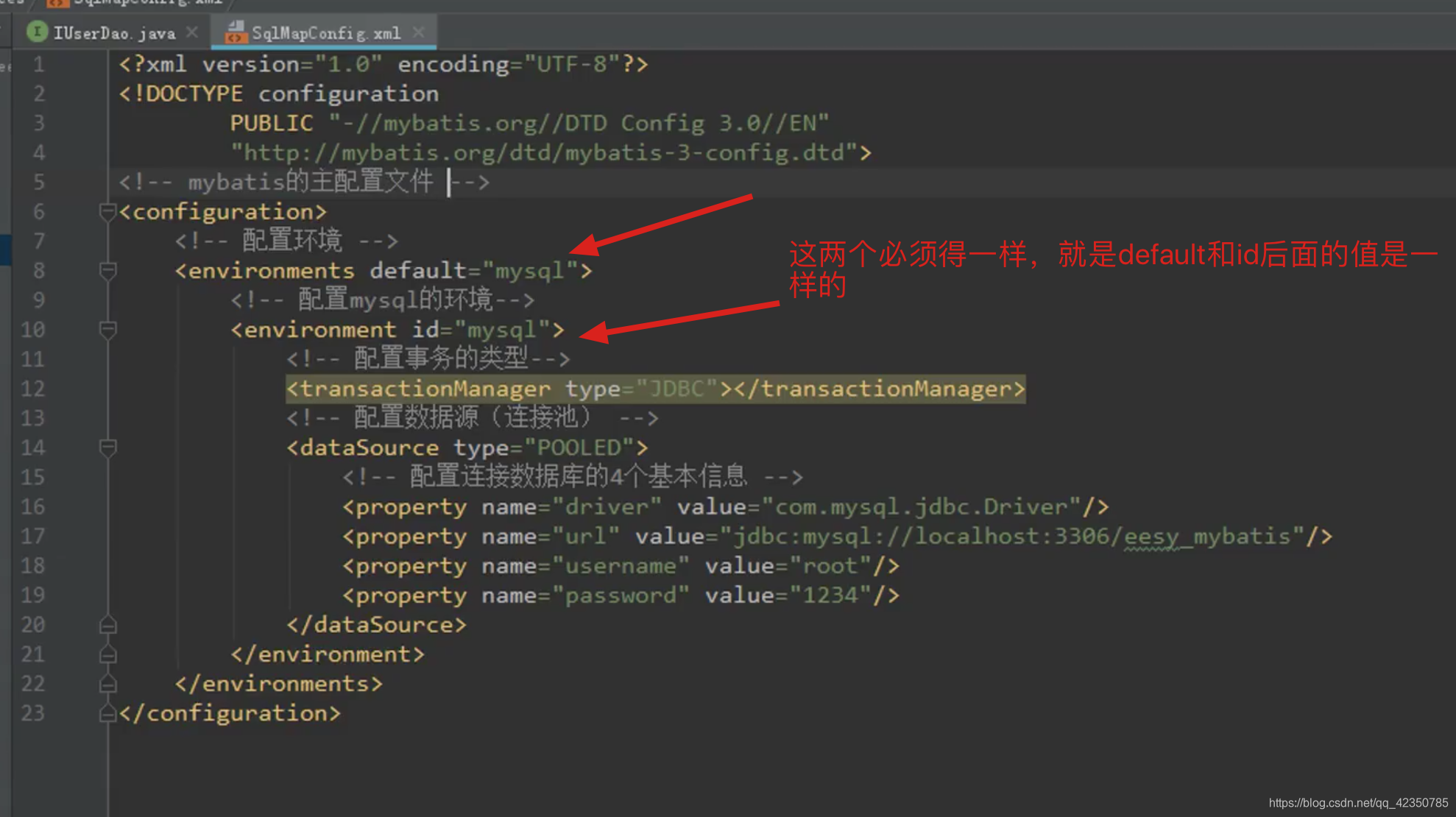The width and height of the screenshot is (1456, 817).
Task: Collapse the environment fold marker on line 10
Action: pyautogui.click(x=107, y=330)
